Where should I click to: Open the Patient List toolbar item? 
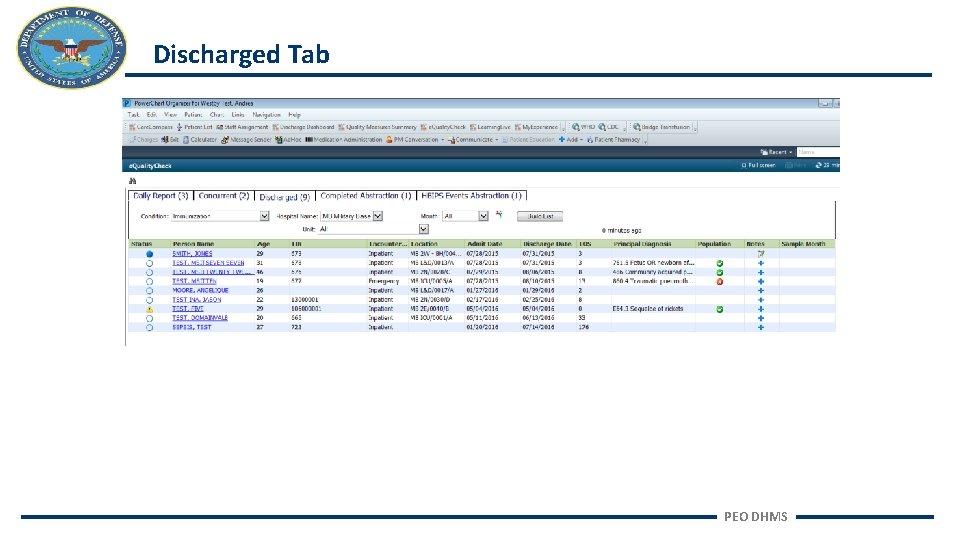tap(194, 127)
